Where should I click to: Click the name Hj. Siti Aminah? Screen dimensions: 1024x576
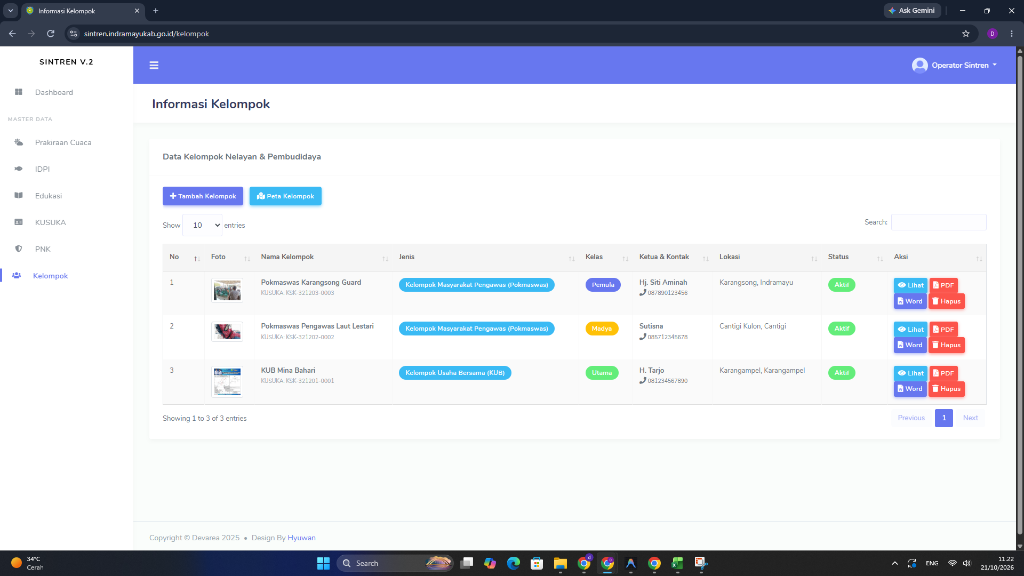pyautogui.click(x=663, y=283)
